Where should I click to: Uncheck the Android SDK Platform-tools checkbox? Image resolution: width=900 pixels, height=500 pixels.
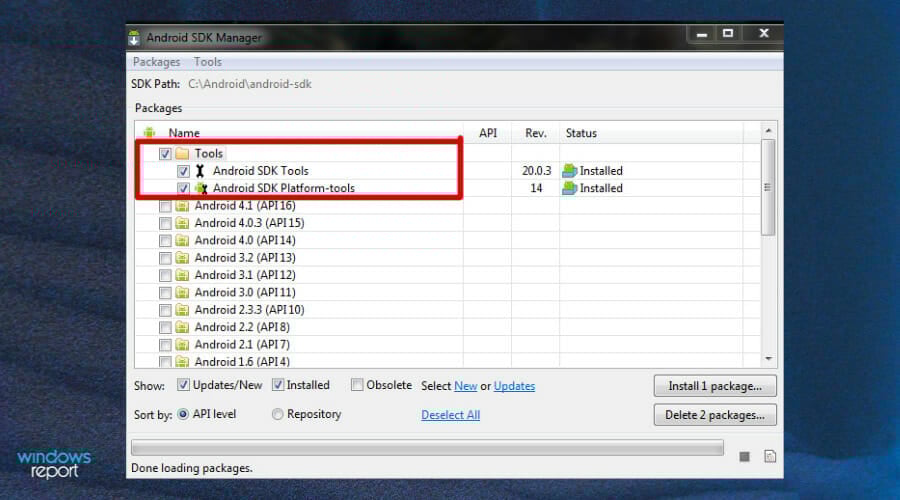click(183, 188)
